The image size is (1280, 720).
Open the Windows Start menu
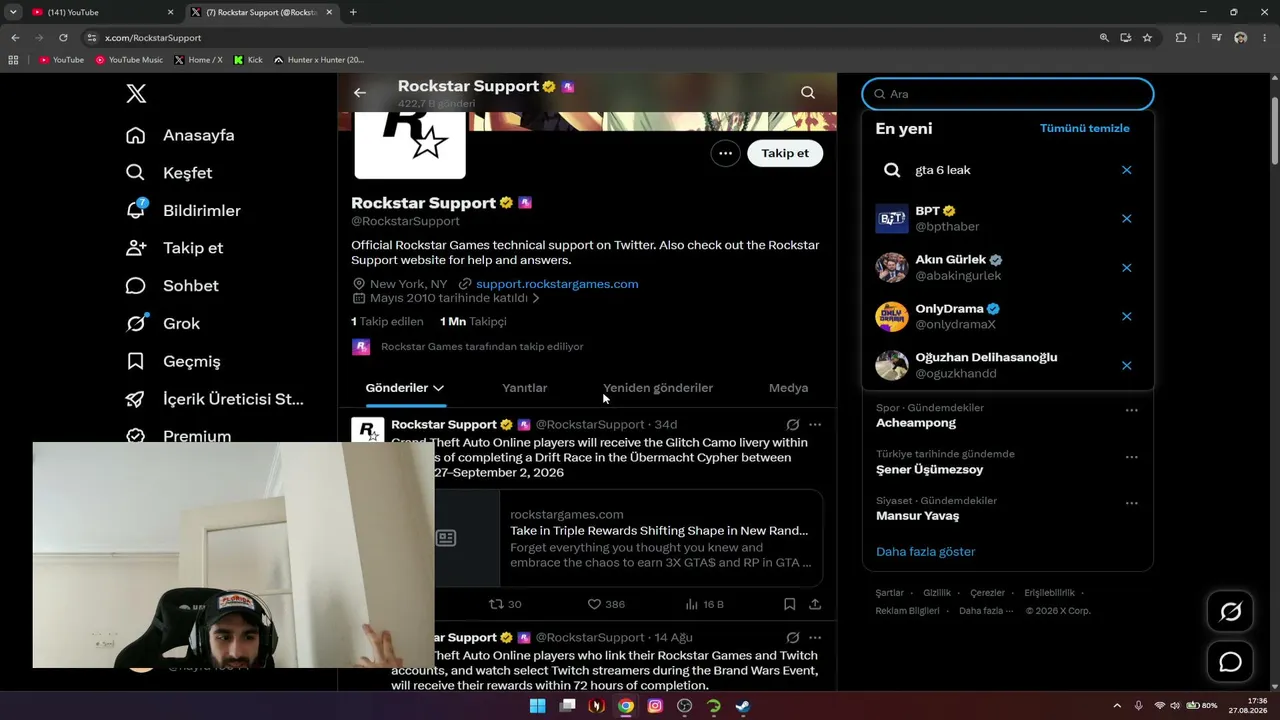click(x=538, y=706)
